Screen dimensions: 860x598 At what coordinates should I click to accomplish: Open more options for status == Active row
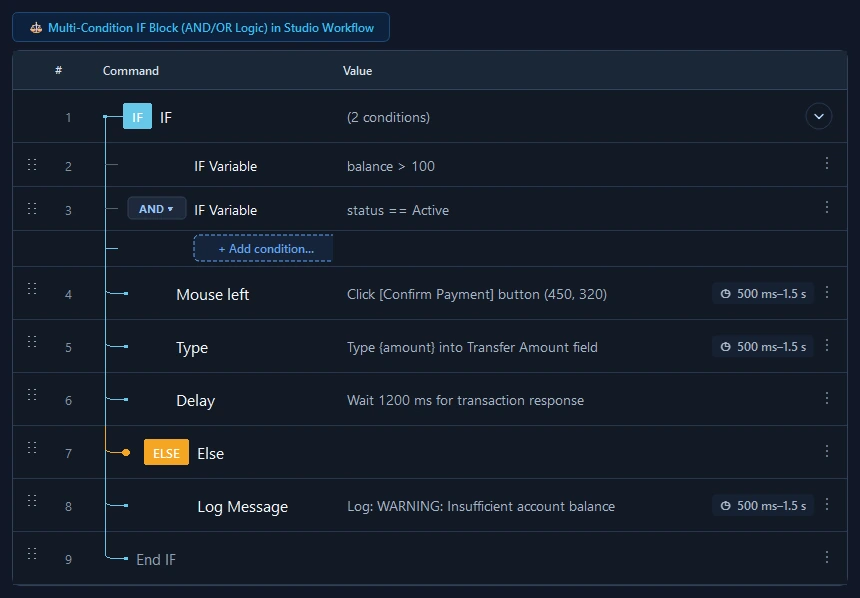[x=827, y=207]
